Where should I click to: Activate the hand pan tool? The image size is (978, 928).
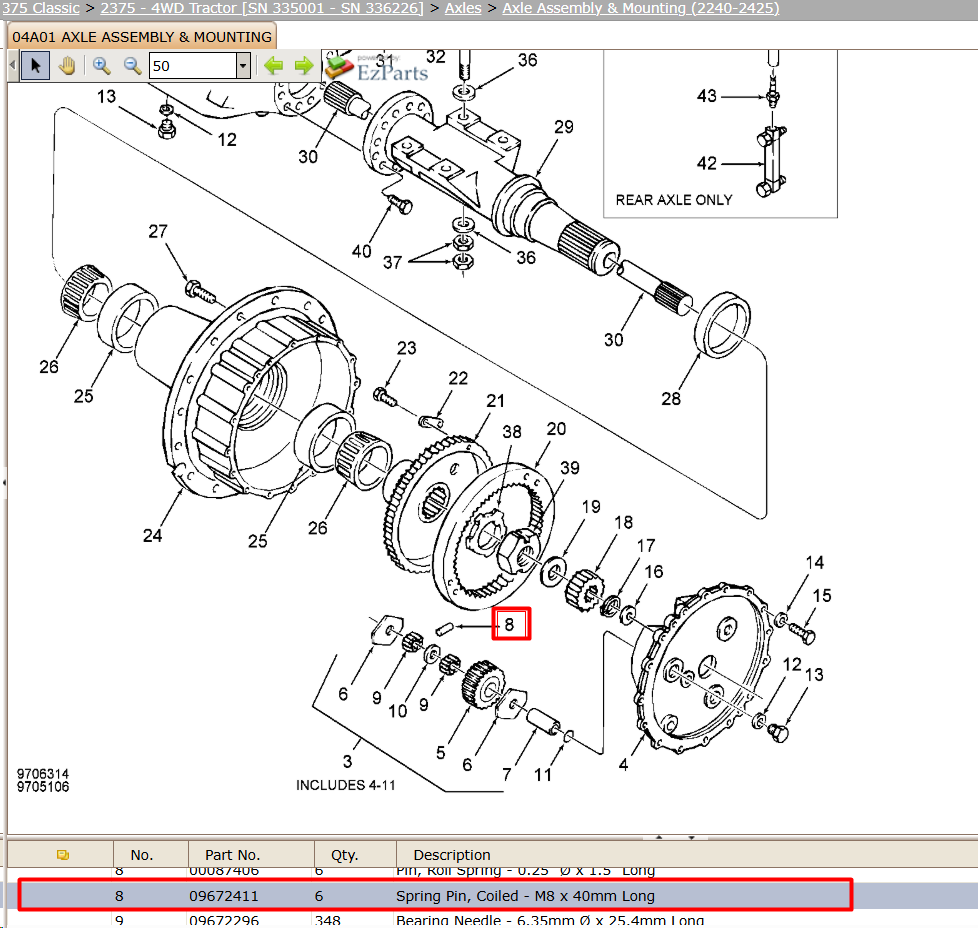(67, 65)
